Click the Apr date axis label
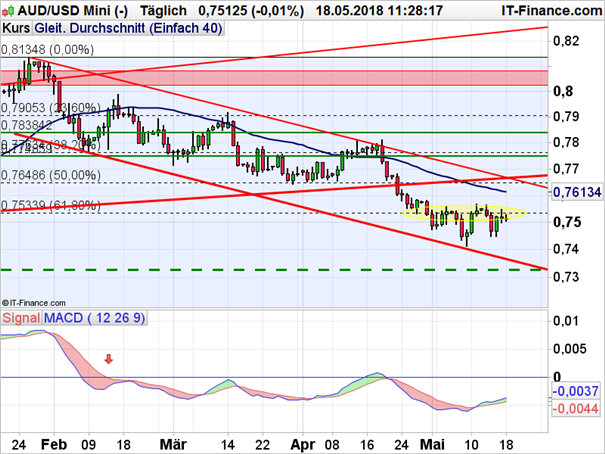Screen dimensions: 605x454 click(302, 445)
